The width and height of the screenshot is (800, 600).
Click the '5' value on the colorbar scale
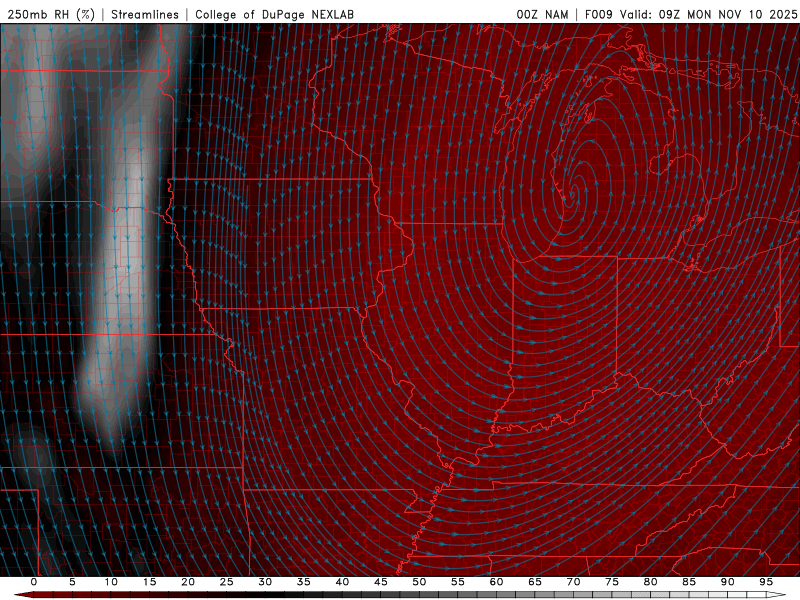(x=72, y=582)
